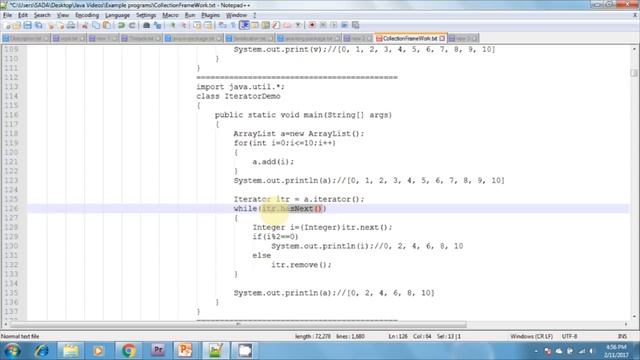Screen dimensions: 640x360
Task: Open the Plugins menu
Action: point(211,15)
